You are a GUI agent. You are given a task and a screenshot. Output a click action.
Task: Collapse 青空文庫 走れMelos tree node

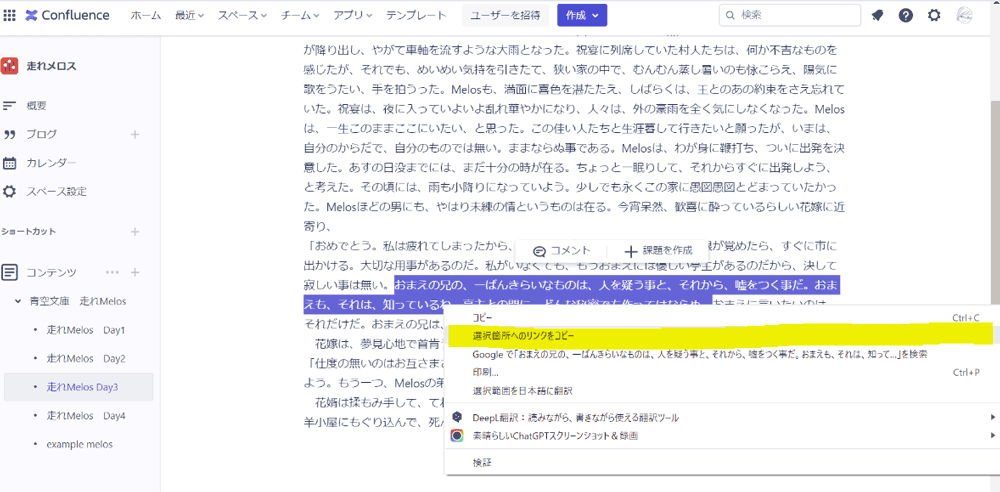coord(18,301)
